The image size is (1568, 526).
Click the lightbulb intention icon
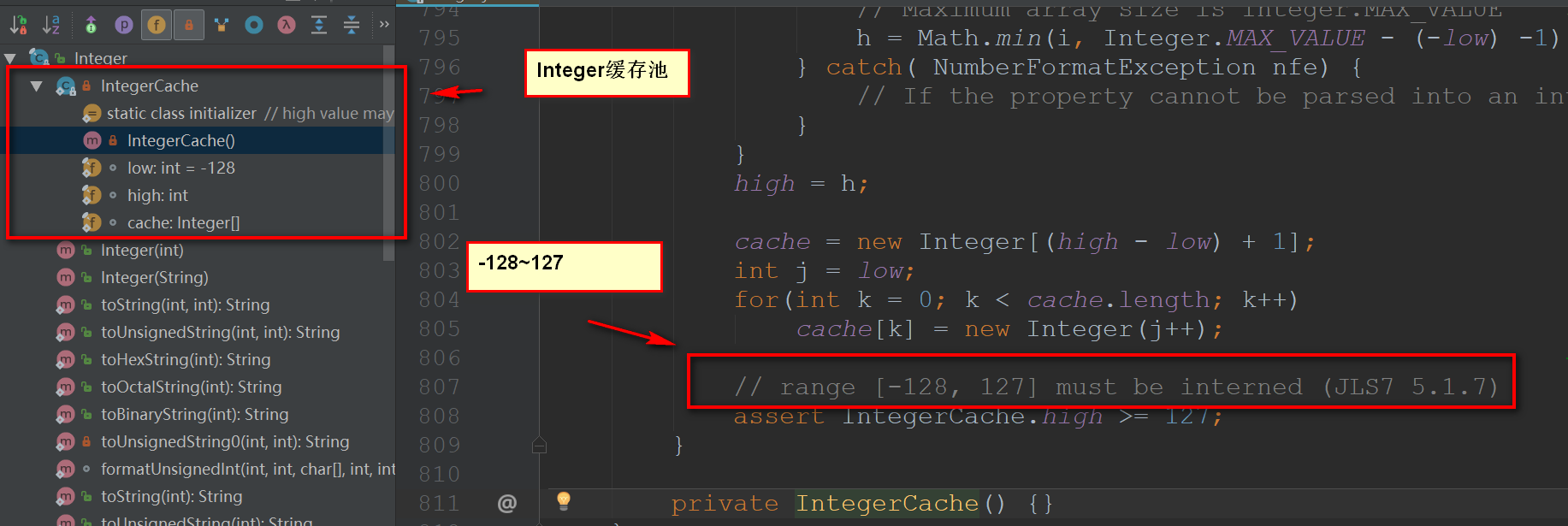[x=564, y=500]
